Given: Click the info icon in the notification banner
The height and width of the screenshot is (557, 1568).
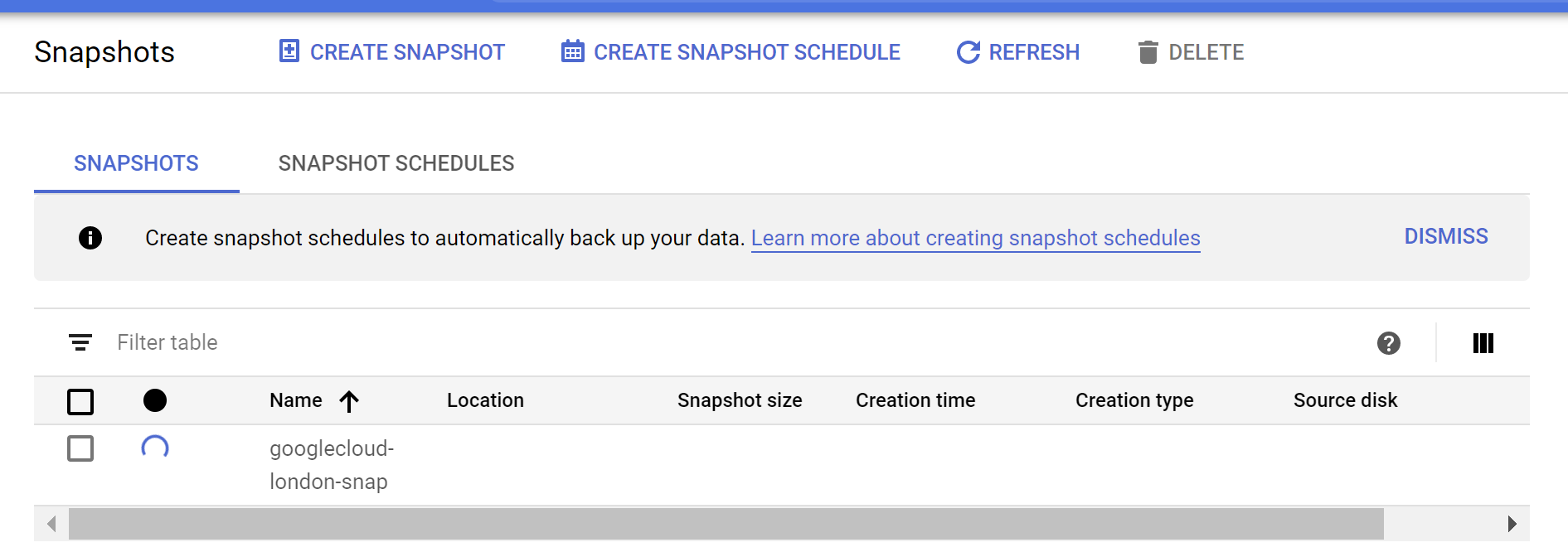Looking at the screenshot, I should 90,238.
